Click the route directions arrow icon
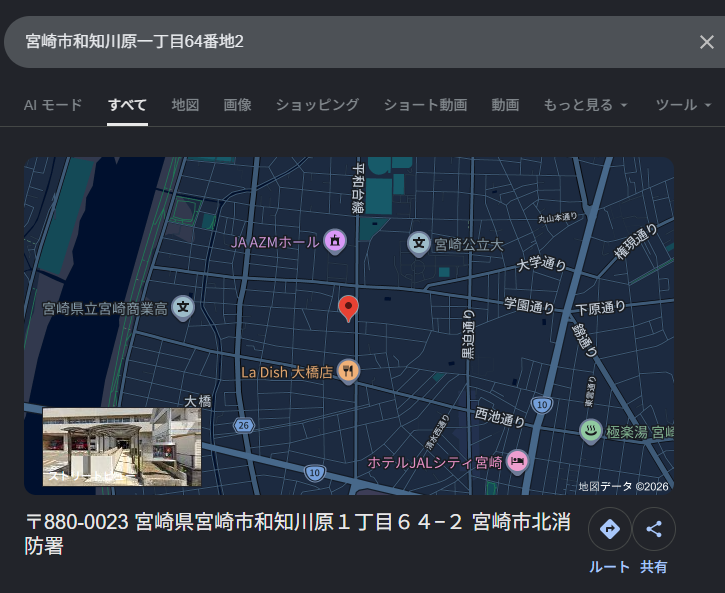 point(609,529)
